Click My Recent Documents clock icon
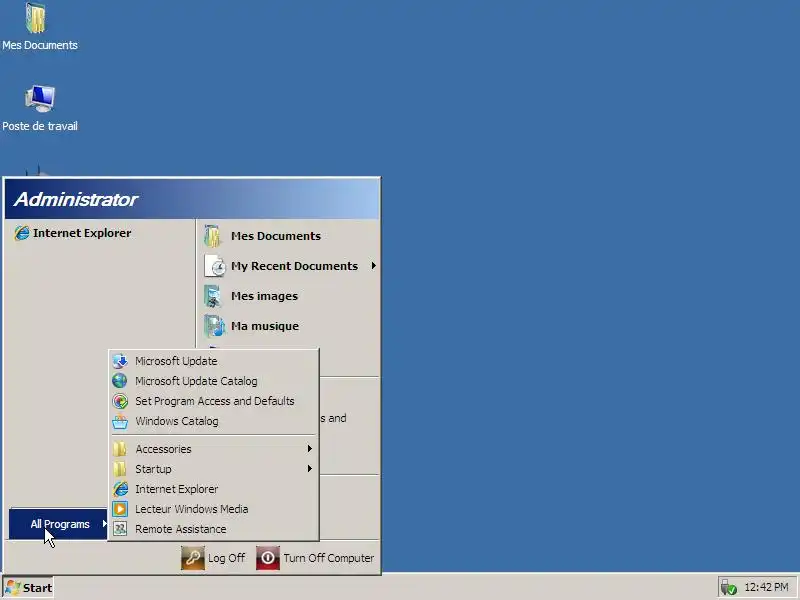800x600 pixels. 215,266
